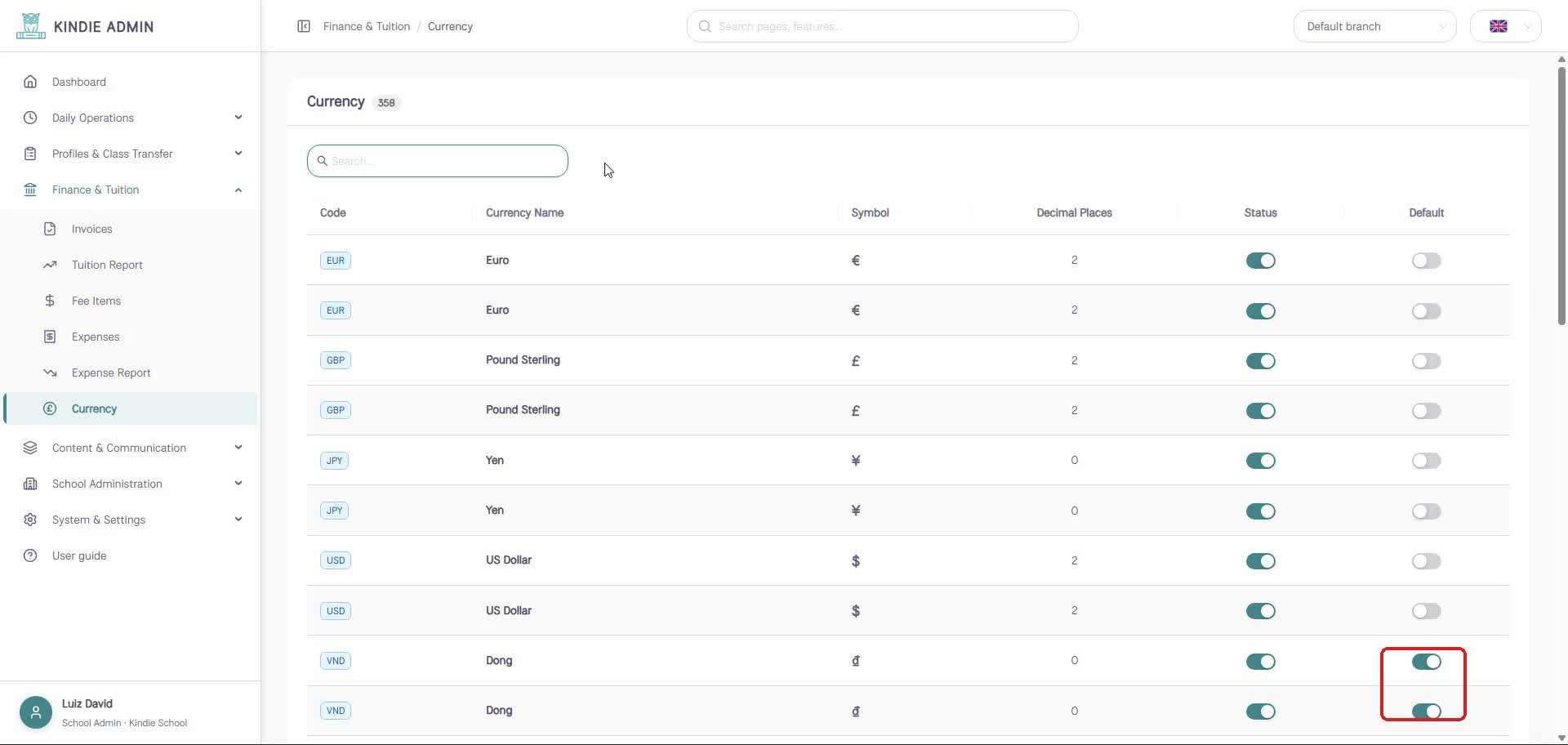Enable Default for first Yen row
Image resolution: width=1568 pixels, height=745 pixels.
click(x=1426, y=461)
